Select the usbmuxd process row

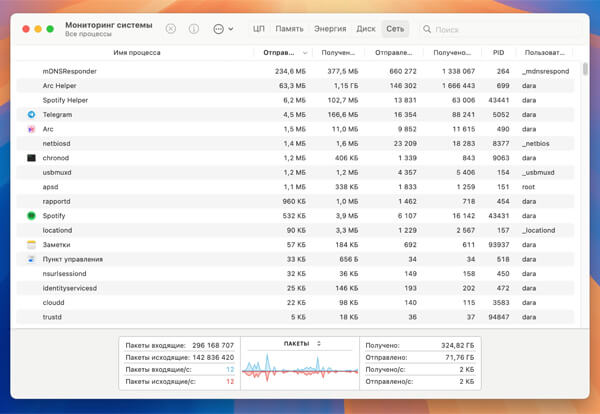tap(295, 172)
